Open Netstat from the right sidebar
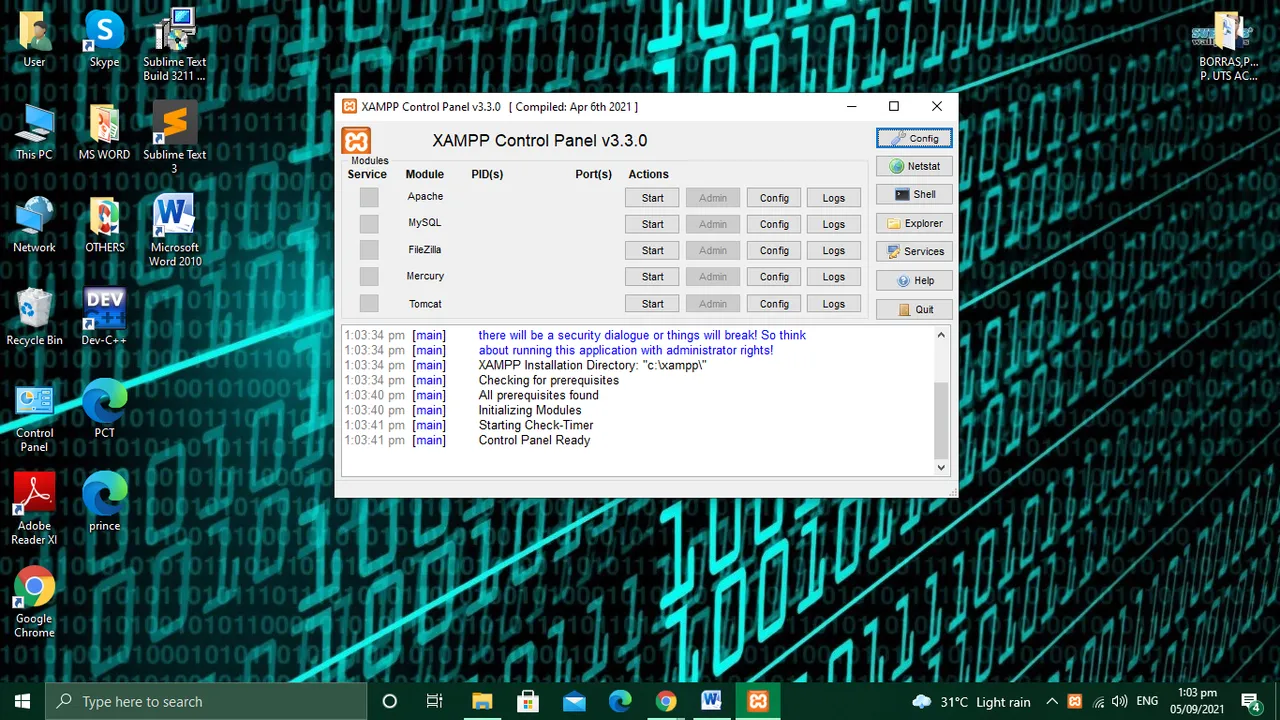 (914, 166)
